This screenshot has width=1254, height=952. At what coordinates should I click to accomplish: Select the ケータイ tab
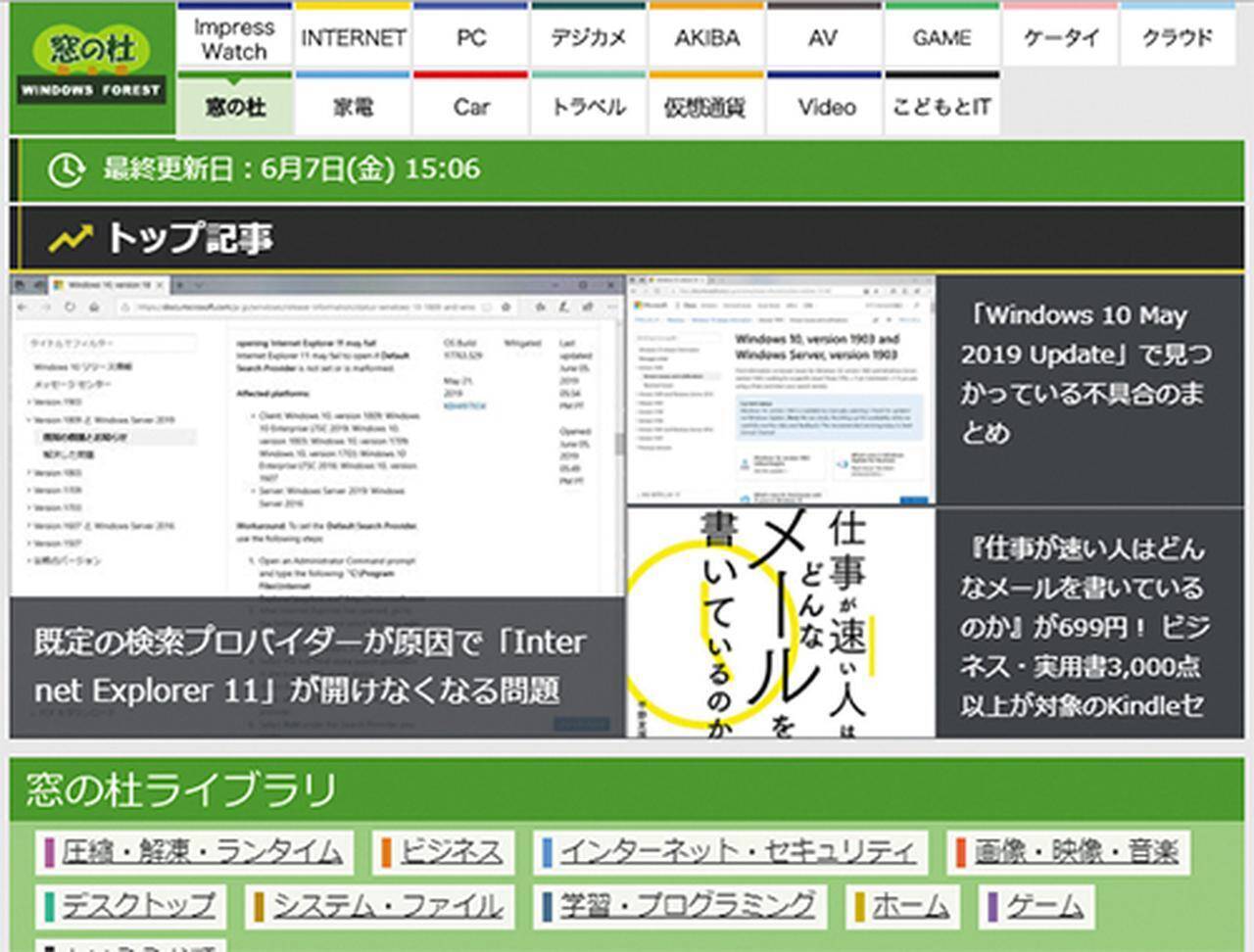coord(1060,37)
